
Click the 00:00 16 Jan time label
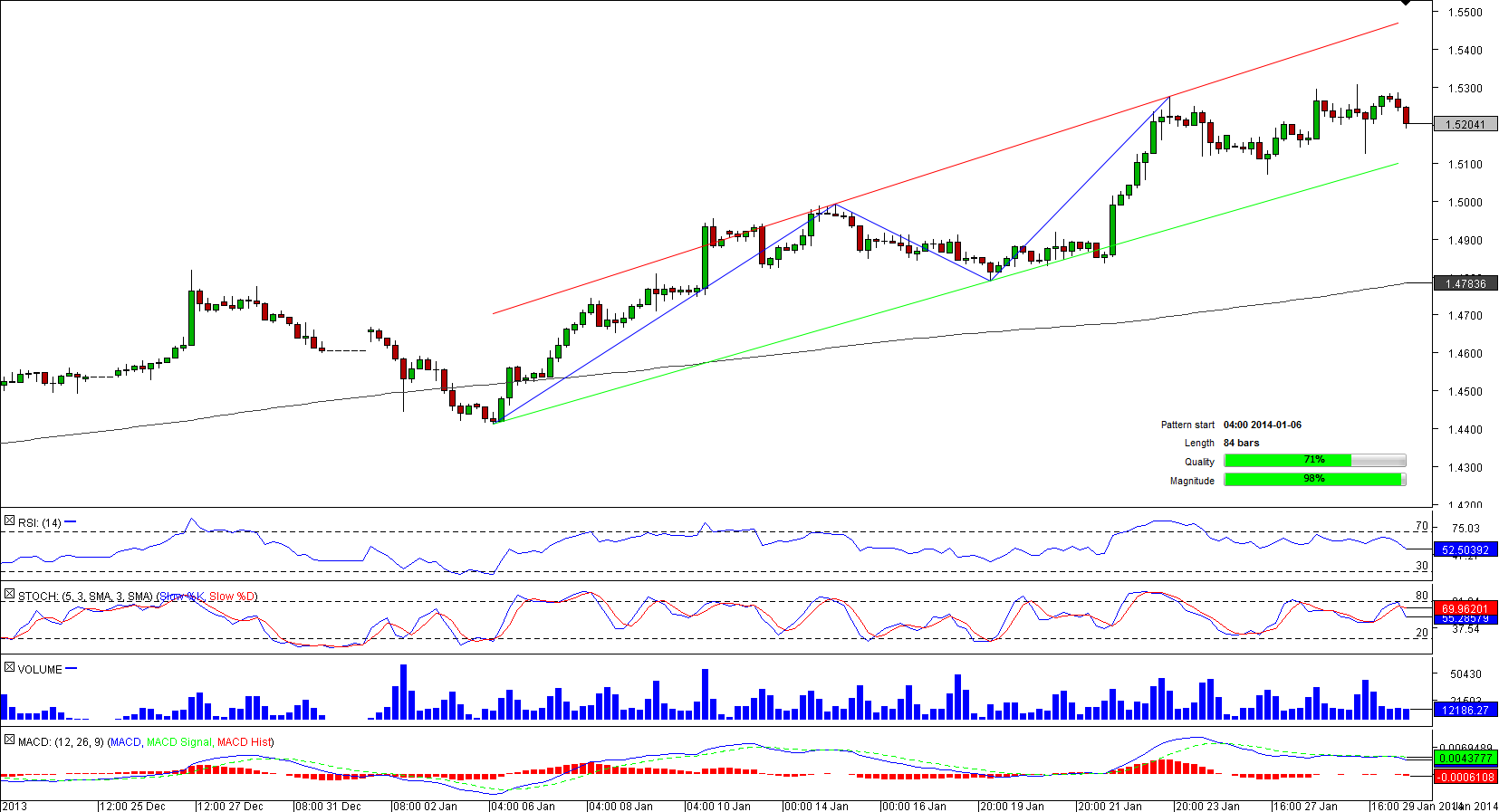click(x=915, y=807)
